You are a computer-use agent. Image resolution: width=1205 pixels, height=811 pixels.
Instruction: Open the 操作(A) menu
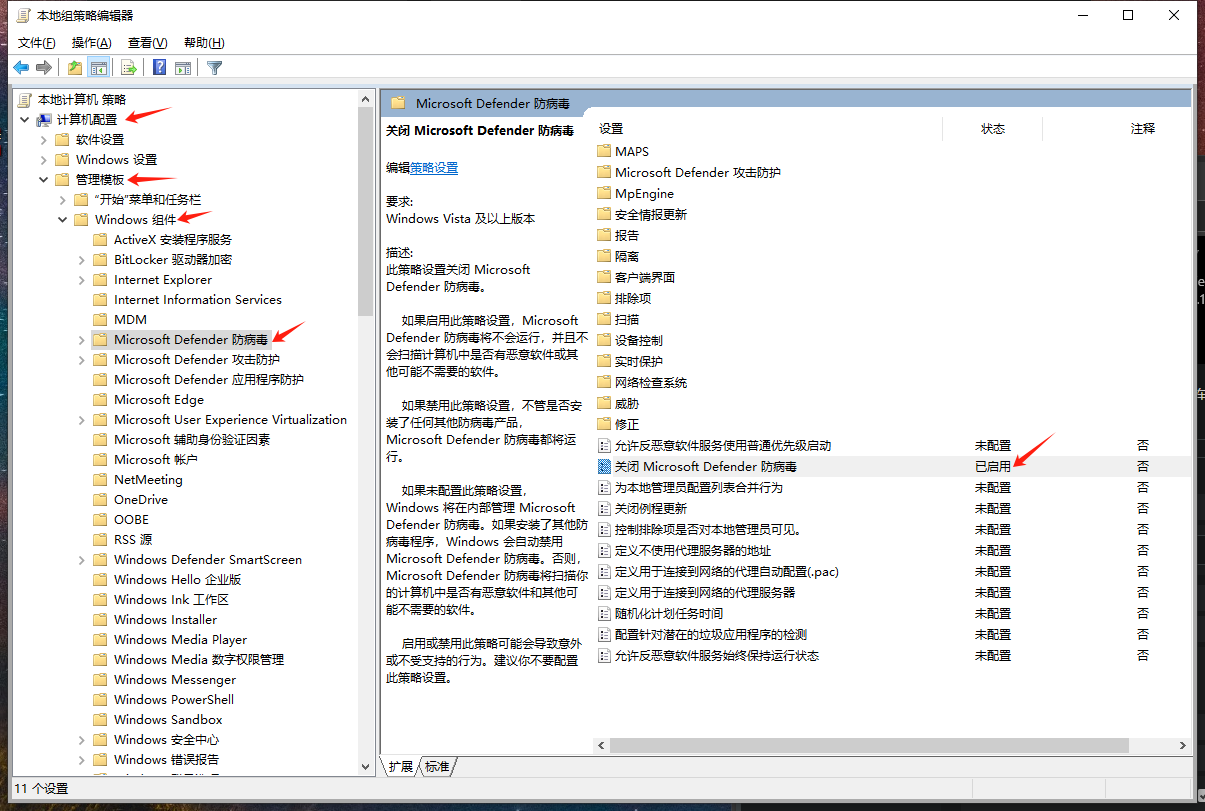[91, 42]
